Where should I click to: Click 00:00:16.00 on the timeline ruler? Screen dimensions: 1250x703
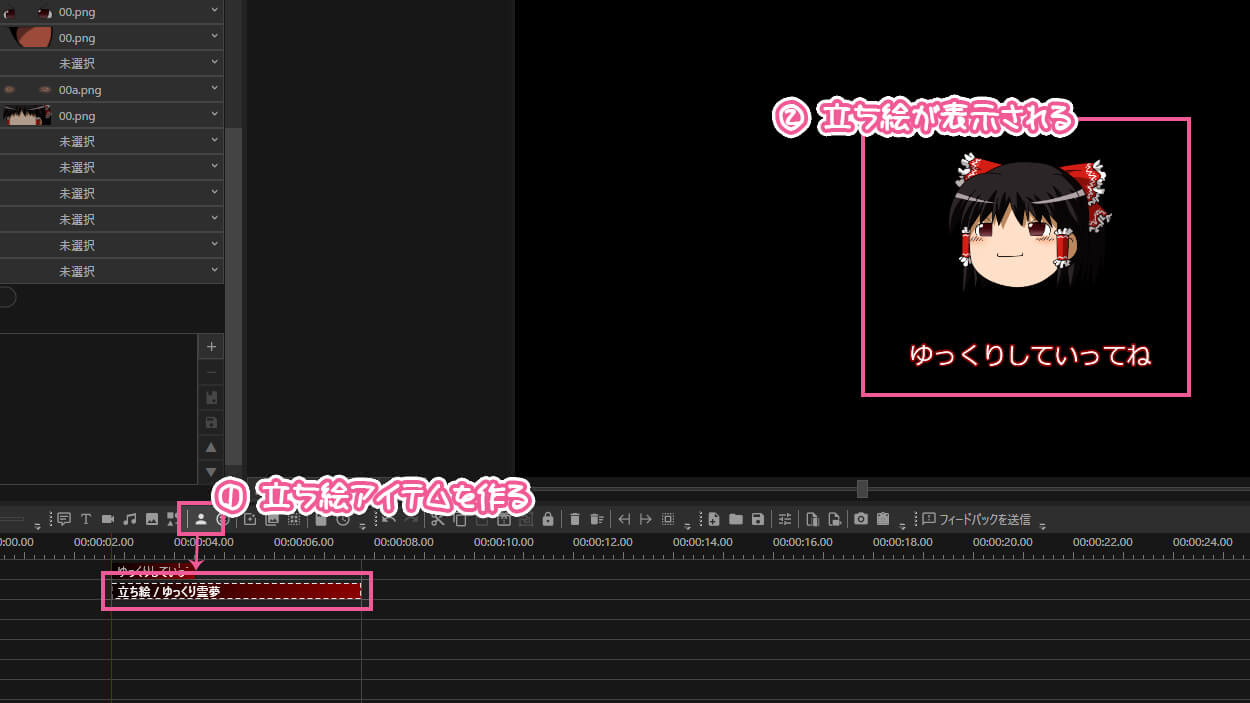coord(803,542)
